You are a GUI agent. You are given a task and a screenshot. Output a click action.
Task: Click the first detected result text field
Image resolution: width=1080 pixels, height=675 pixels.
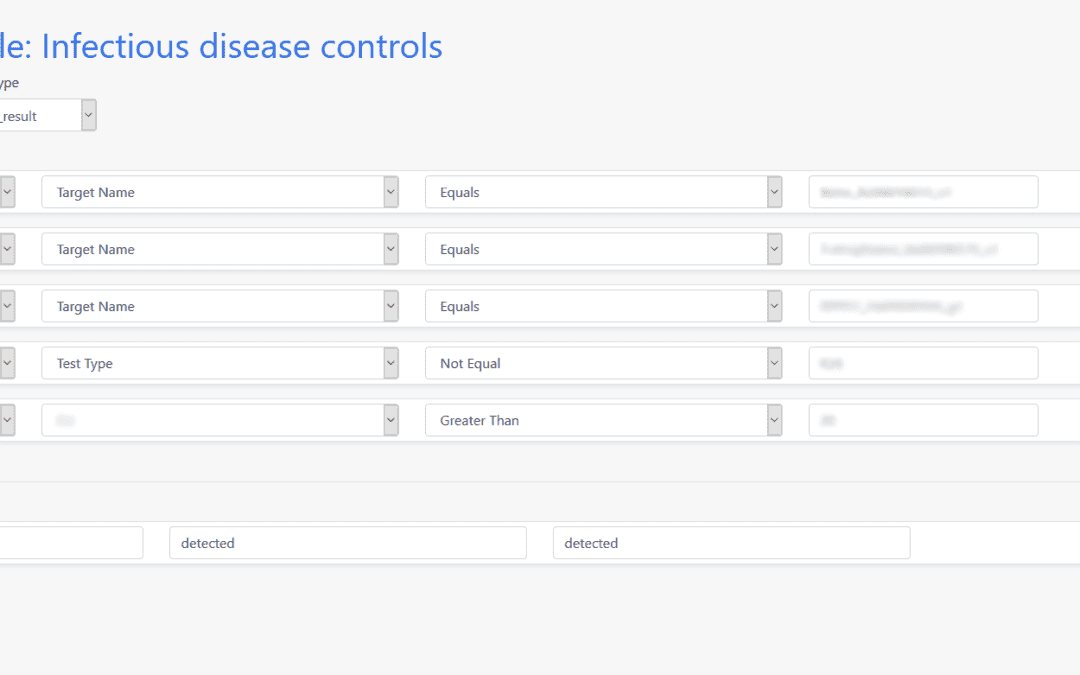[347, 542]
